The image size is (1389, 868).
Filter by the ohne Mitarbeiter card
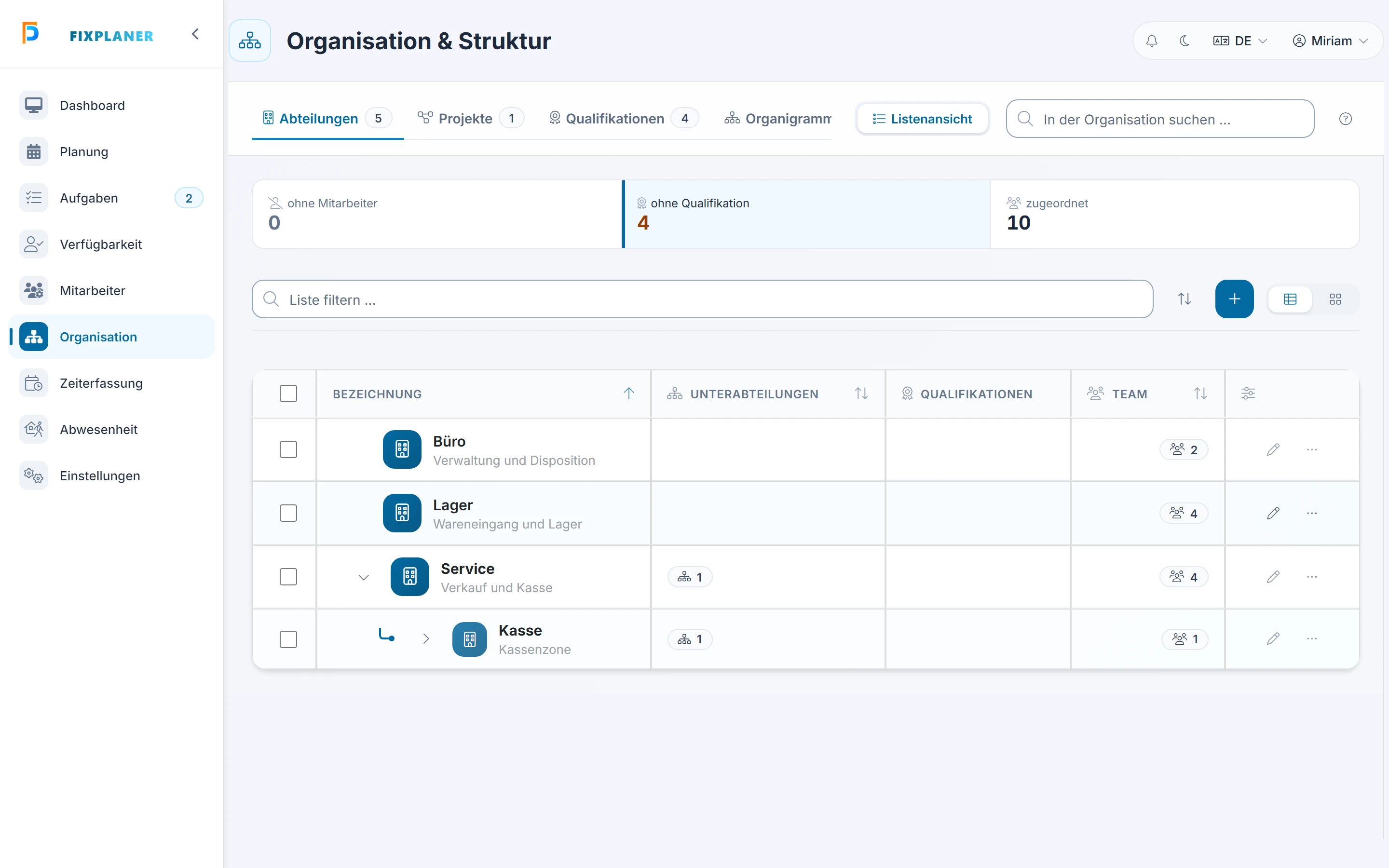coord(437,214)
